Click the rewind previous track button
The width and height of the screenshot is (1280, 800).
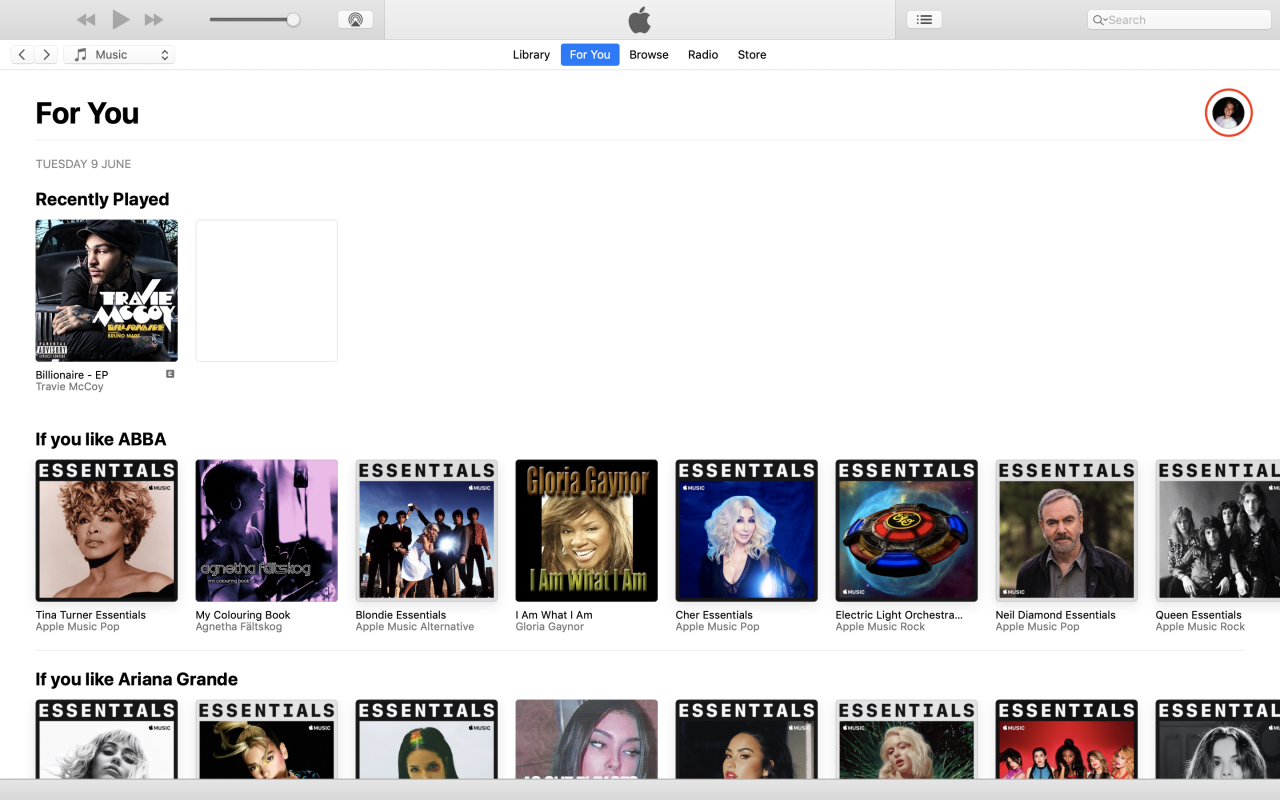[x=86, y=20]
